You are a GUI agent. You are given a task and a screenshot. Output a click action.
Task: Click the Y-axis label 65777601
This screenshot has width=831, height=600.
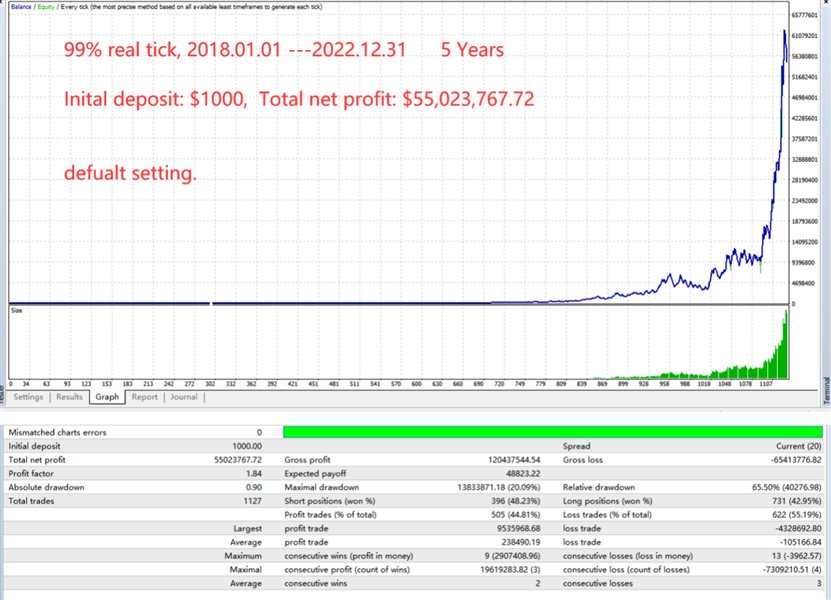804,15
